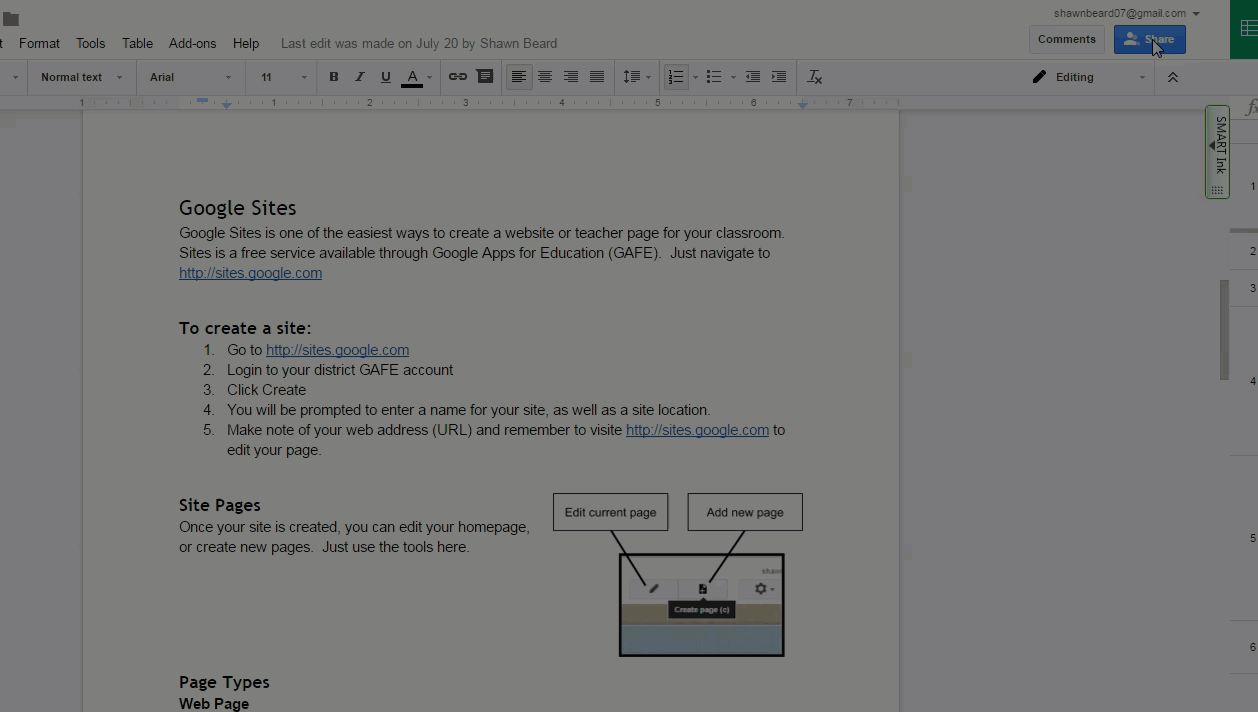Click the blue Share button
Viewport: 1258px width, 712px height.
(x=1149, y=39)
